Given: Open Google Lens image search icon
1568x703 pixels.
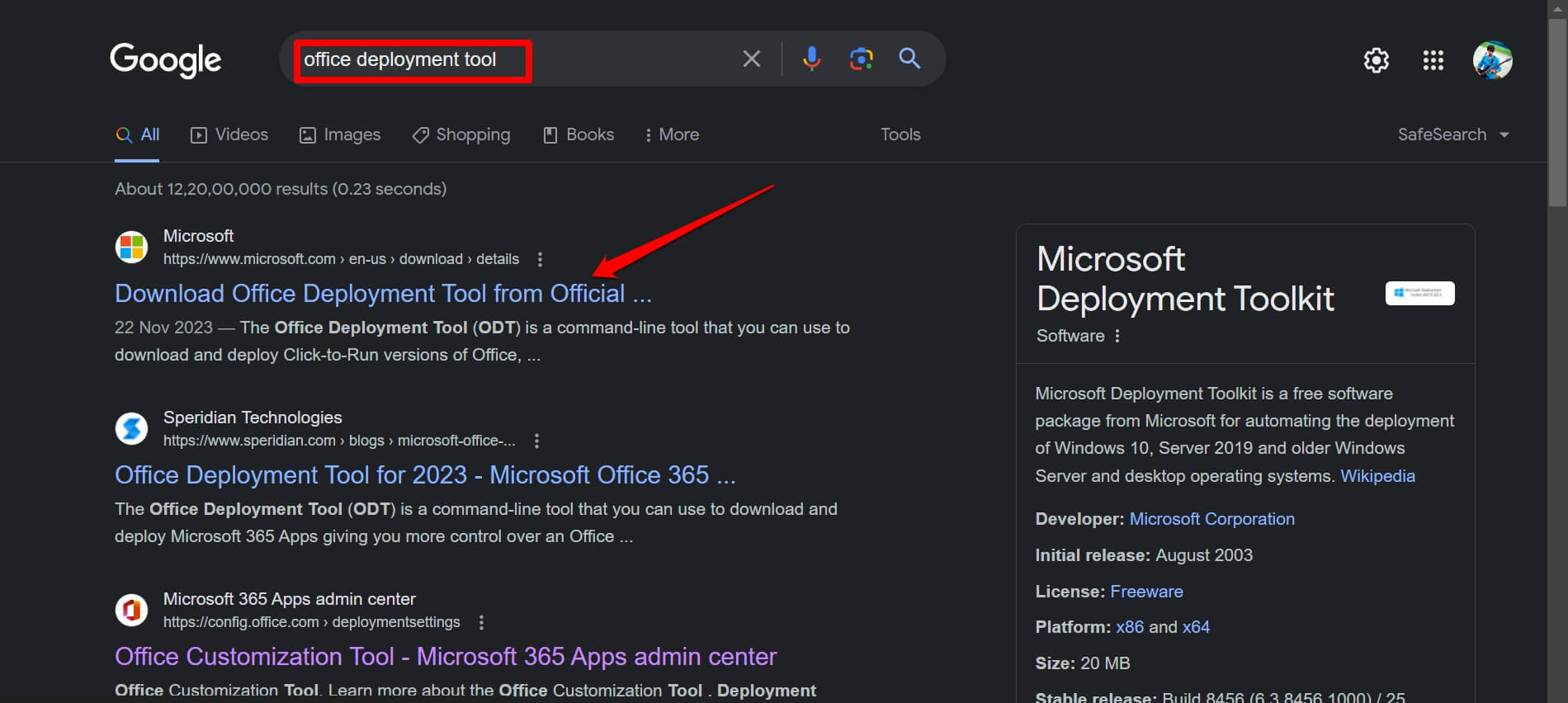Looking at the screenshot, I should coord(861,59).
